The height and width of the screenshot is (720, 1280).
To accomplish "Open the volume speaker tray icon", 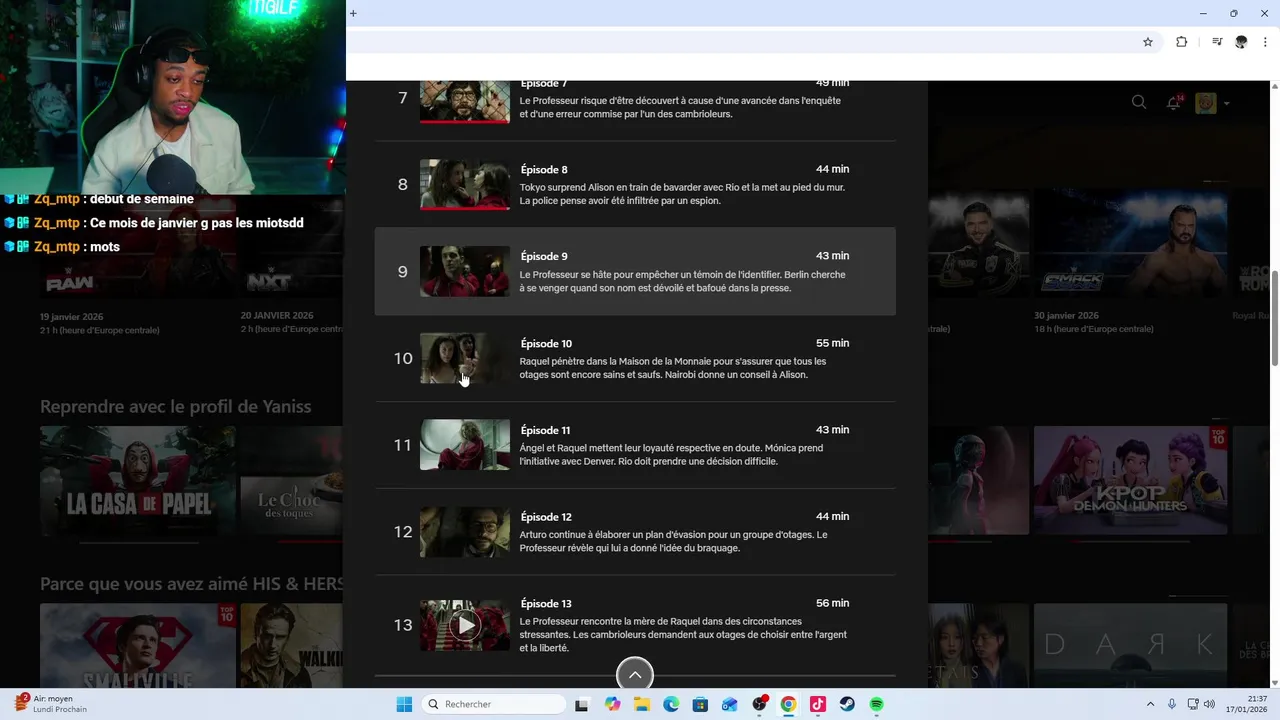I will point(1210,704).
